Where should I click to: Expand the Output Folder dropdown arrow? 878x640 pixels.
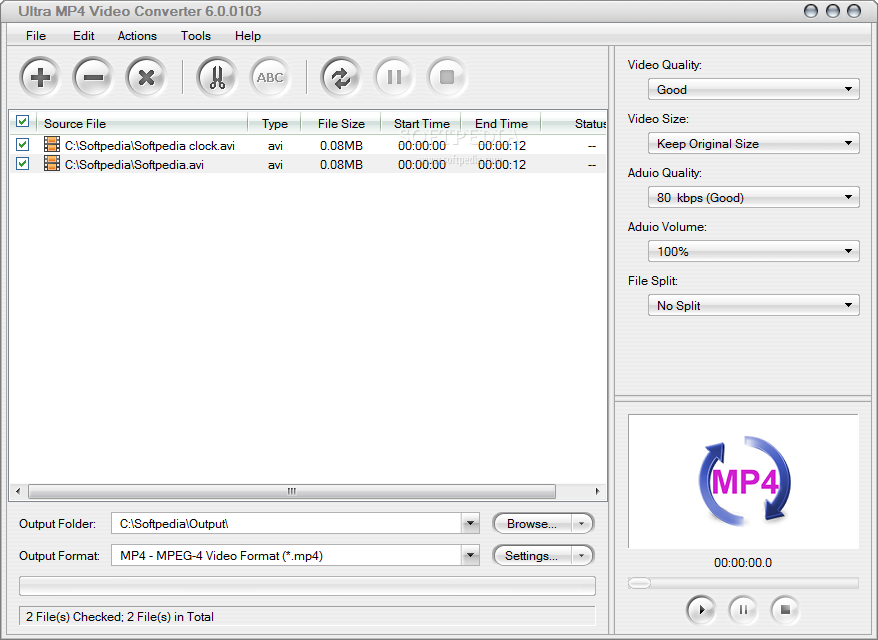470,524
